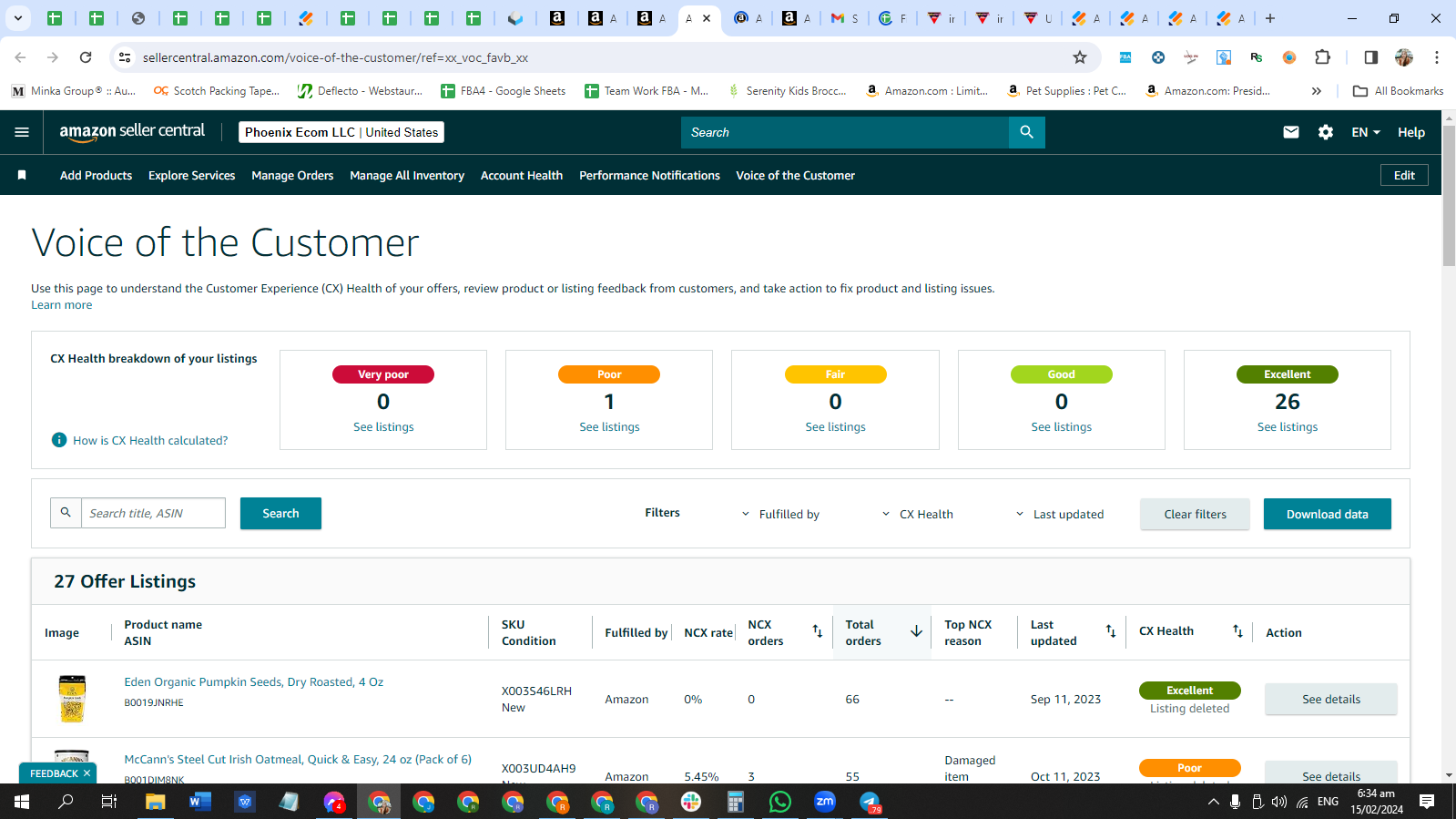Click the Edit button in navigation bar
The image size is (1456, 819).
(x=1404, y=175)
